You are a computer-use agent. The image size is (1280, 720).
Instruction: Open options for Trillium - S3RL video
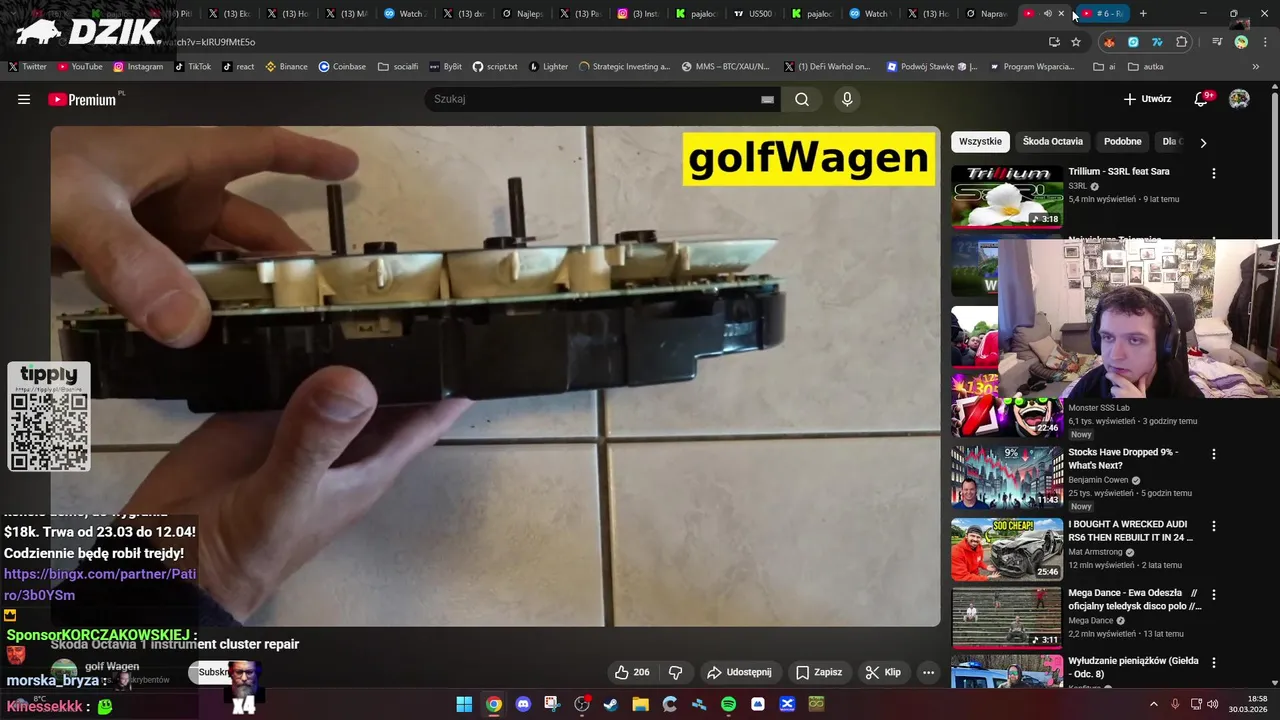click(1214, 173)
